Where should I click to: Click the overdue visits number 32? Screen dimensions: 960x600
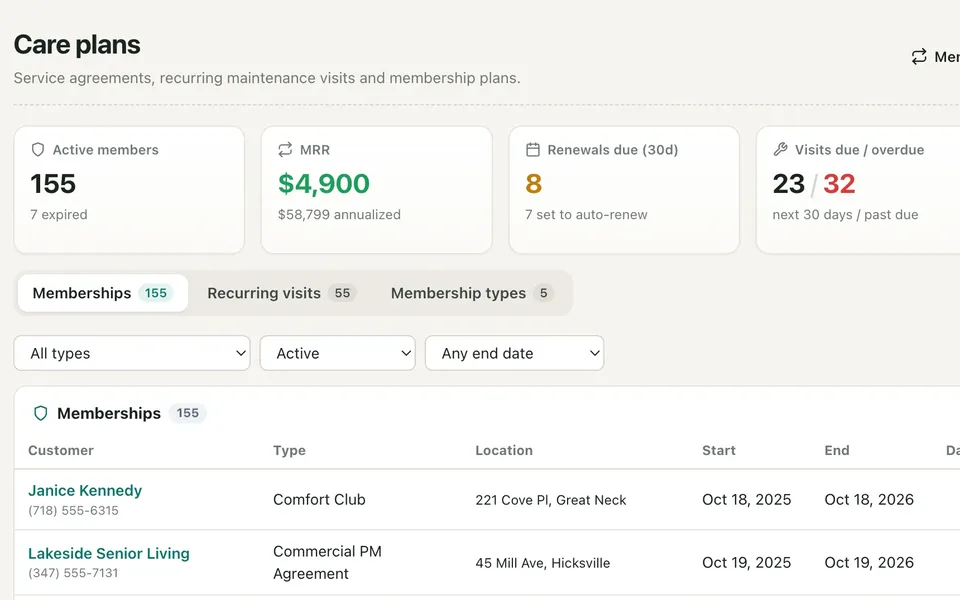pyautogui.click(x=839, y=184)
